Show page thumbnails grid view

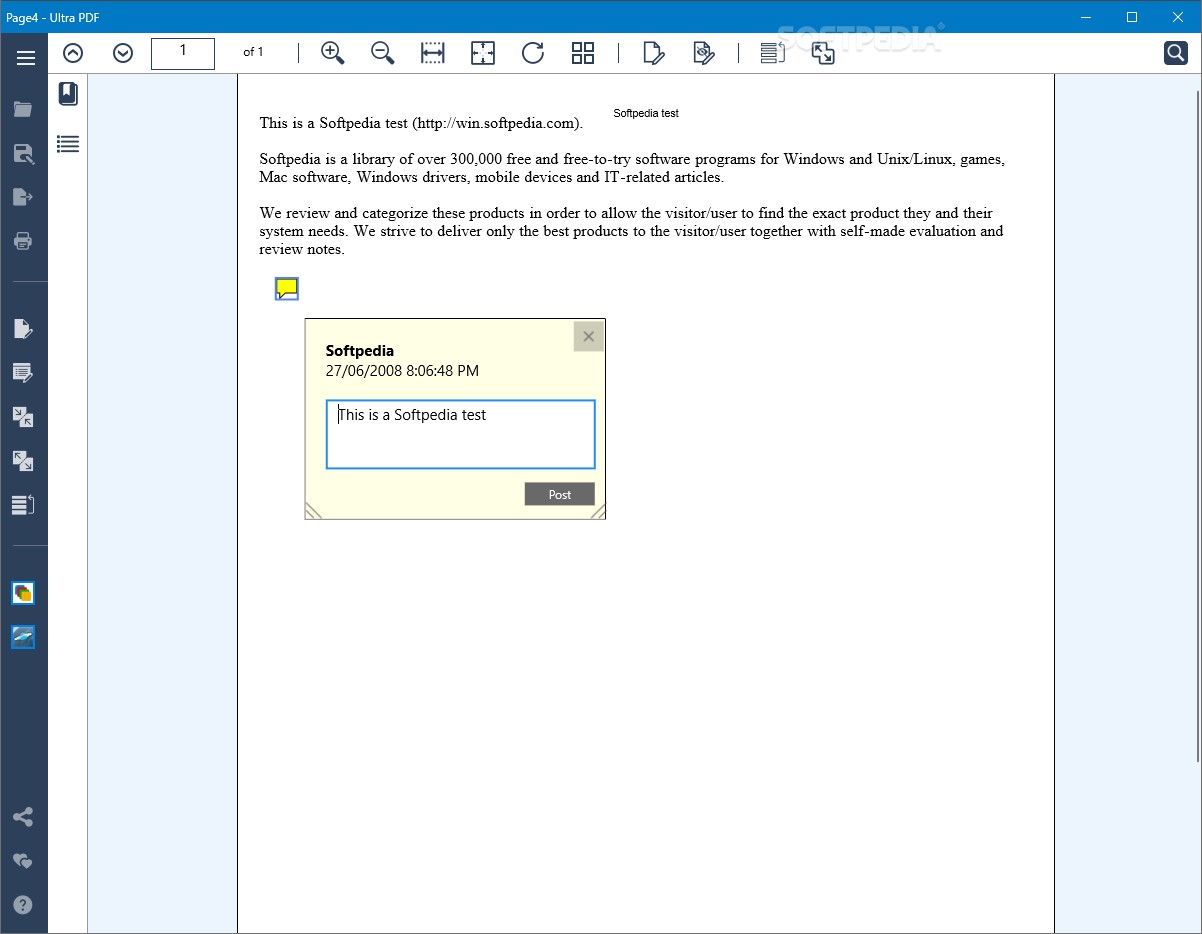pos(583,53)
